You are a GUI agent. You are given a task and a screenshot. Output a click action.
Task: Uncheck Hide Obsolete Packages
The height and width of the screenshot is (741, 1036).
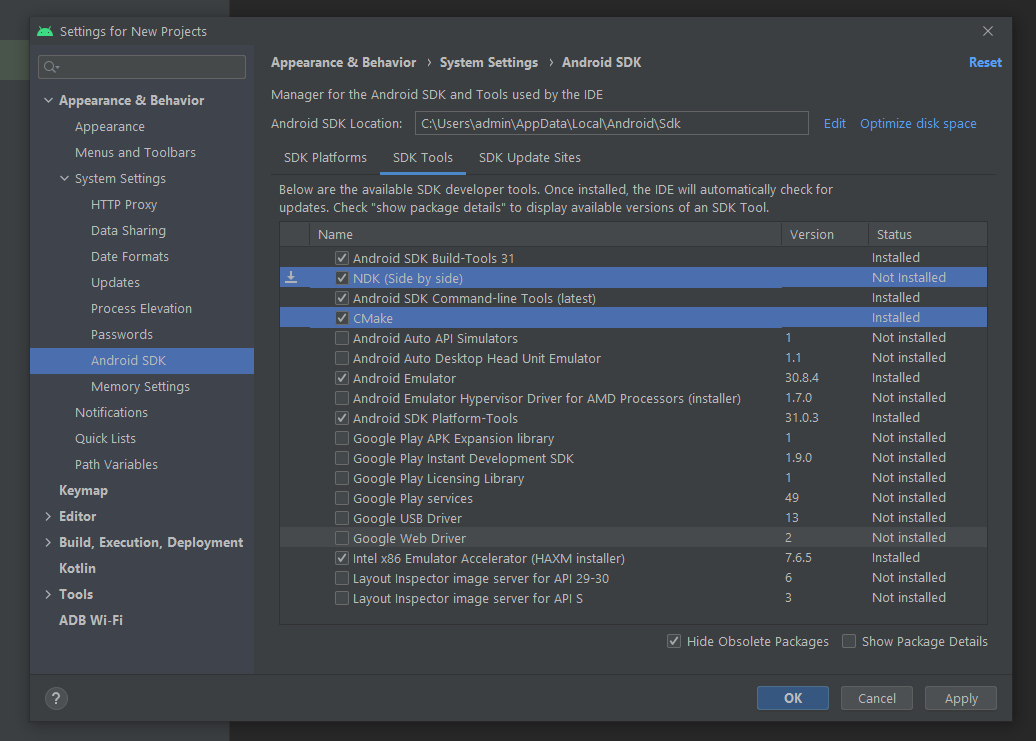coord(674,641)
